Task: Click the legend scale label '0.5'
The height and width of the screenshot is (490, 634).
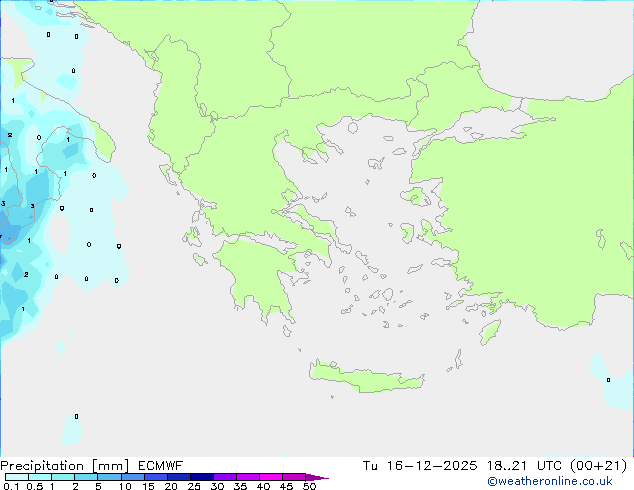Action: click(x=35, y=486)
